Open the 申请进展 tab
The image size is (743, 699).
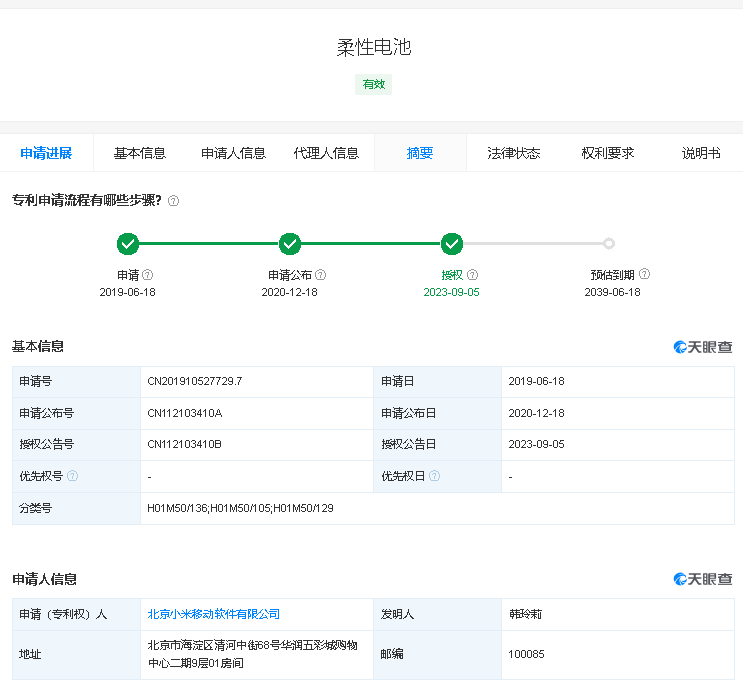click(46, 153)
